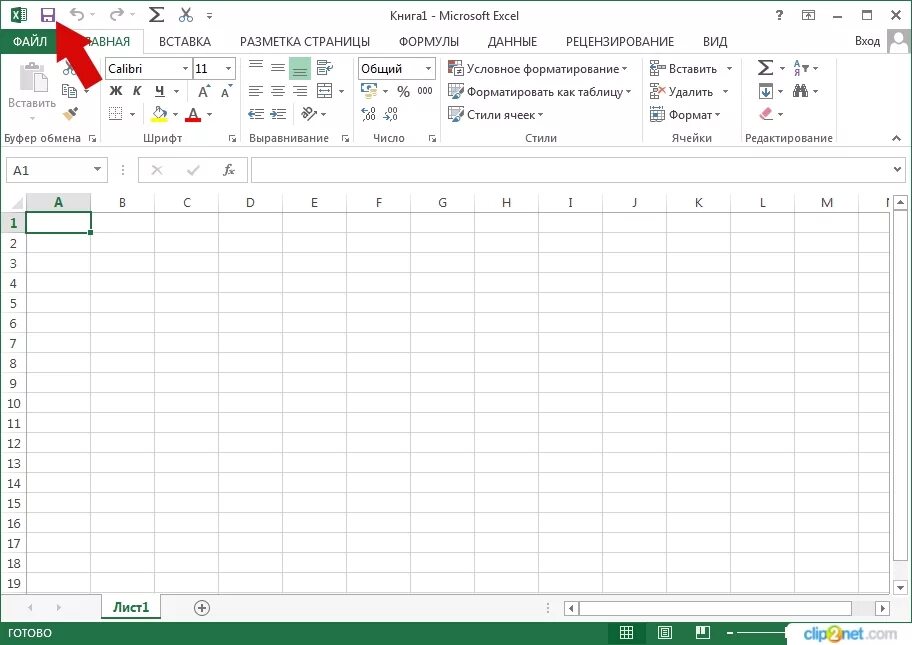Open Форматировать как таблицу dropdown
This screenshot has height=645, width=912.
(539, 91)
